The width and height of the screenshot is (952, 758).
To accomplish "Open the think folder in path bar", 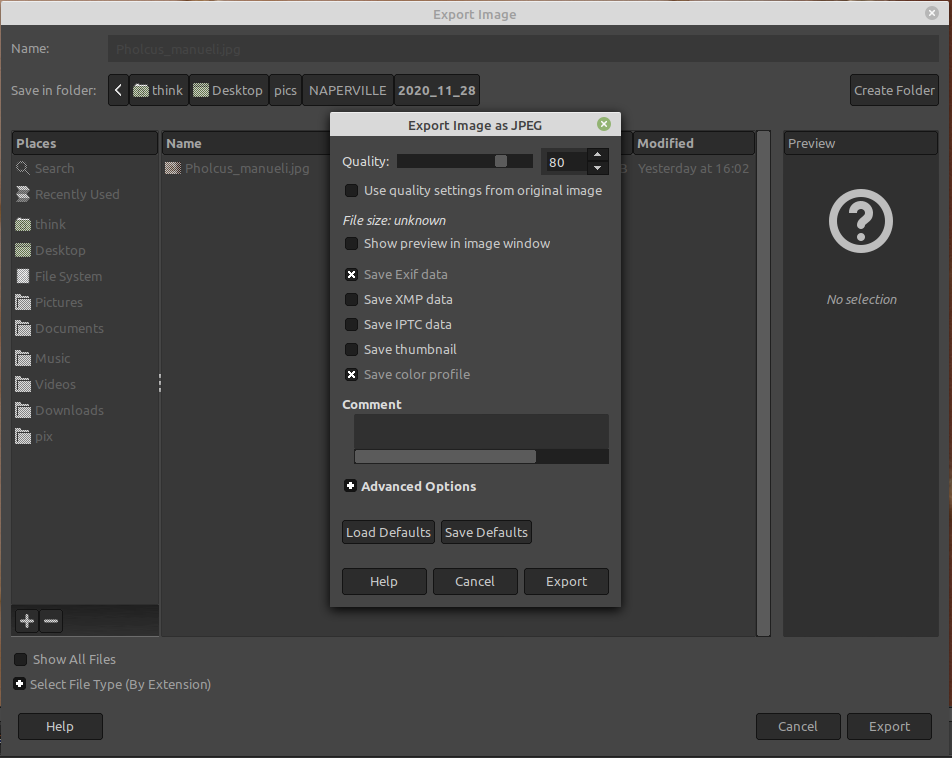I will 158,90.
